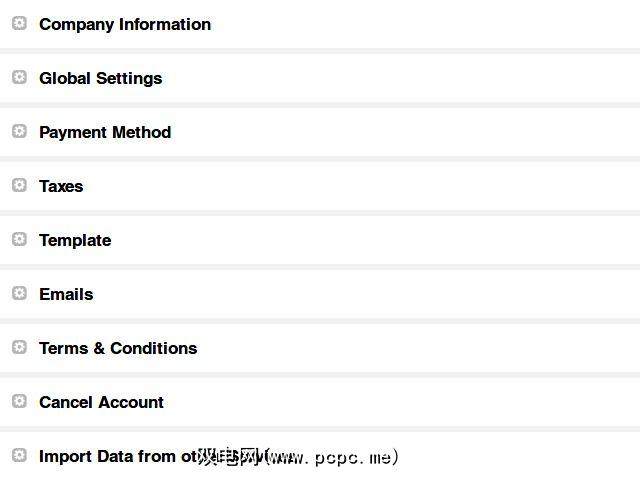Expand the Global Settings section
The height and width of the screenshot is (480, 640).
coord(100,78)
